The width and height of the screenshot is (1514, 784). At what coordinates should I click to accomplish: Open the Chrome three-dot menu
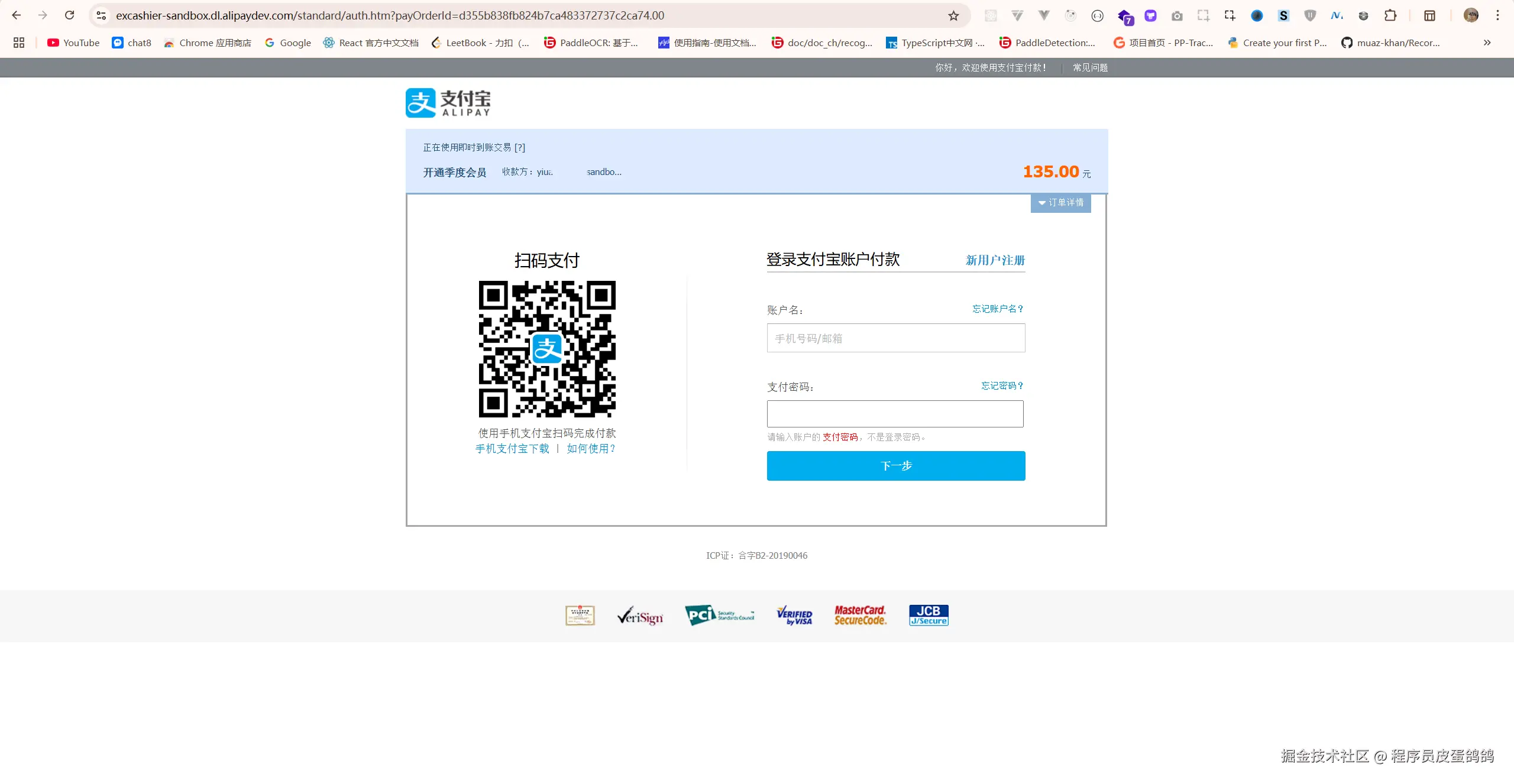[x=1497, y=15]
